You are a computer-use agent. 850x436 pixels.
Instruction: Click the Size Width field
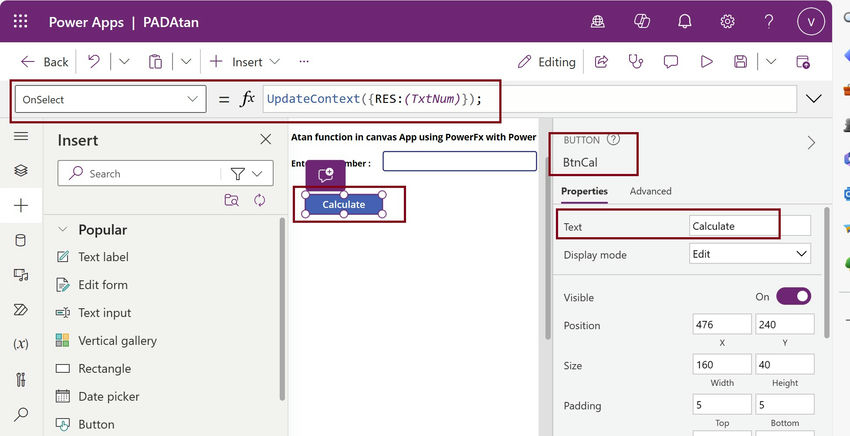coord(722,364)
